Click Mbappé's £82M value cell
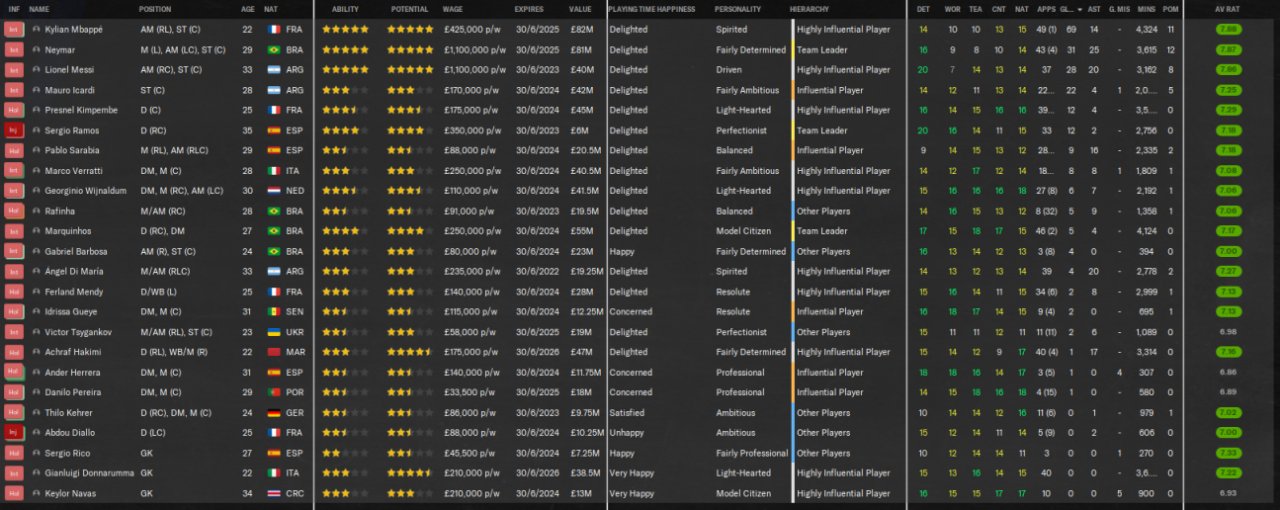1280x510 pixels. pyautogui.click(x=580, y=29)
